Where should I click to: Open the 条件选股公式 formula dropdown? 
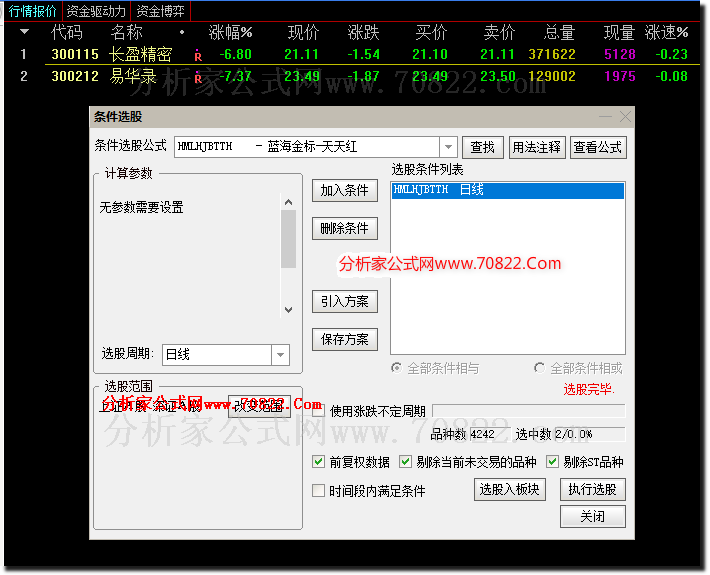pos(448,147)
